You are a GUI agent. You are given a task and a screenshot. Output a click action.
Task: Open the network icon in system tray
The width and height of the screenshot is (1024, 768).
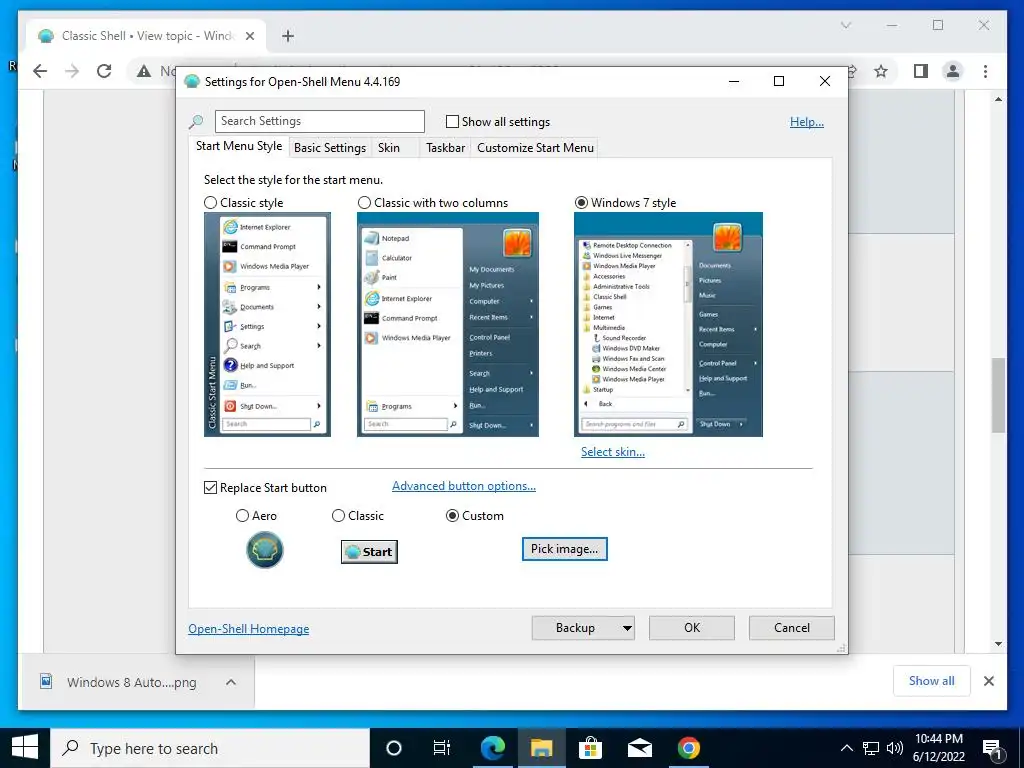871,748
